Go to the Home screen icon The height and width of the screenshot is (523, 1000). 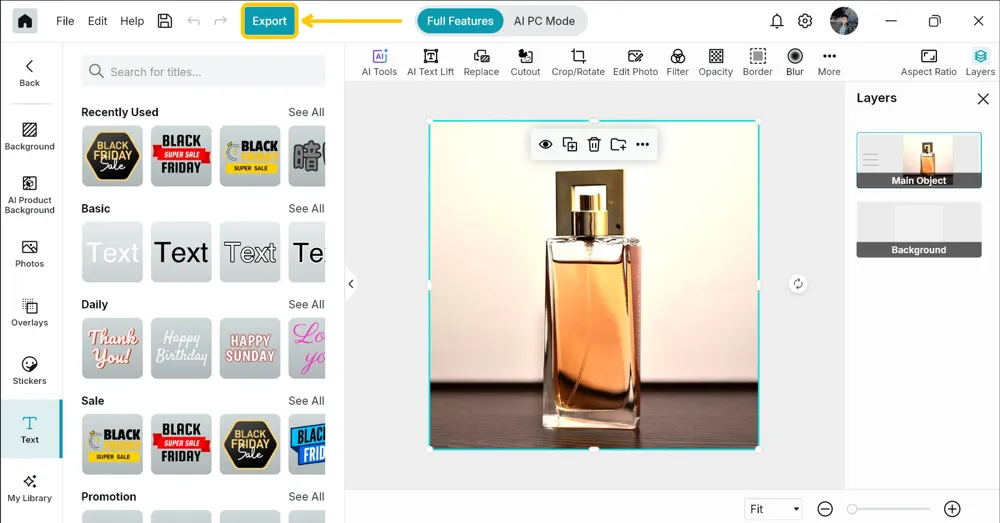point(25,21)
